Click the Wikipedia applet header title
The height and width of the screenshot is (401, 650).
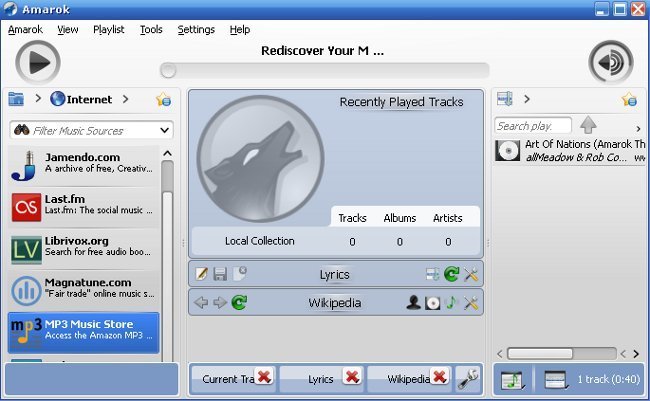(335, 303)
